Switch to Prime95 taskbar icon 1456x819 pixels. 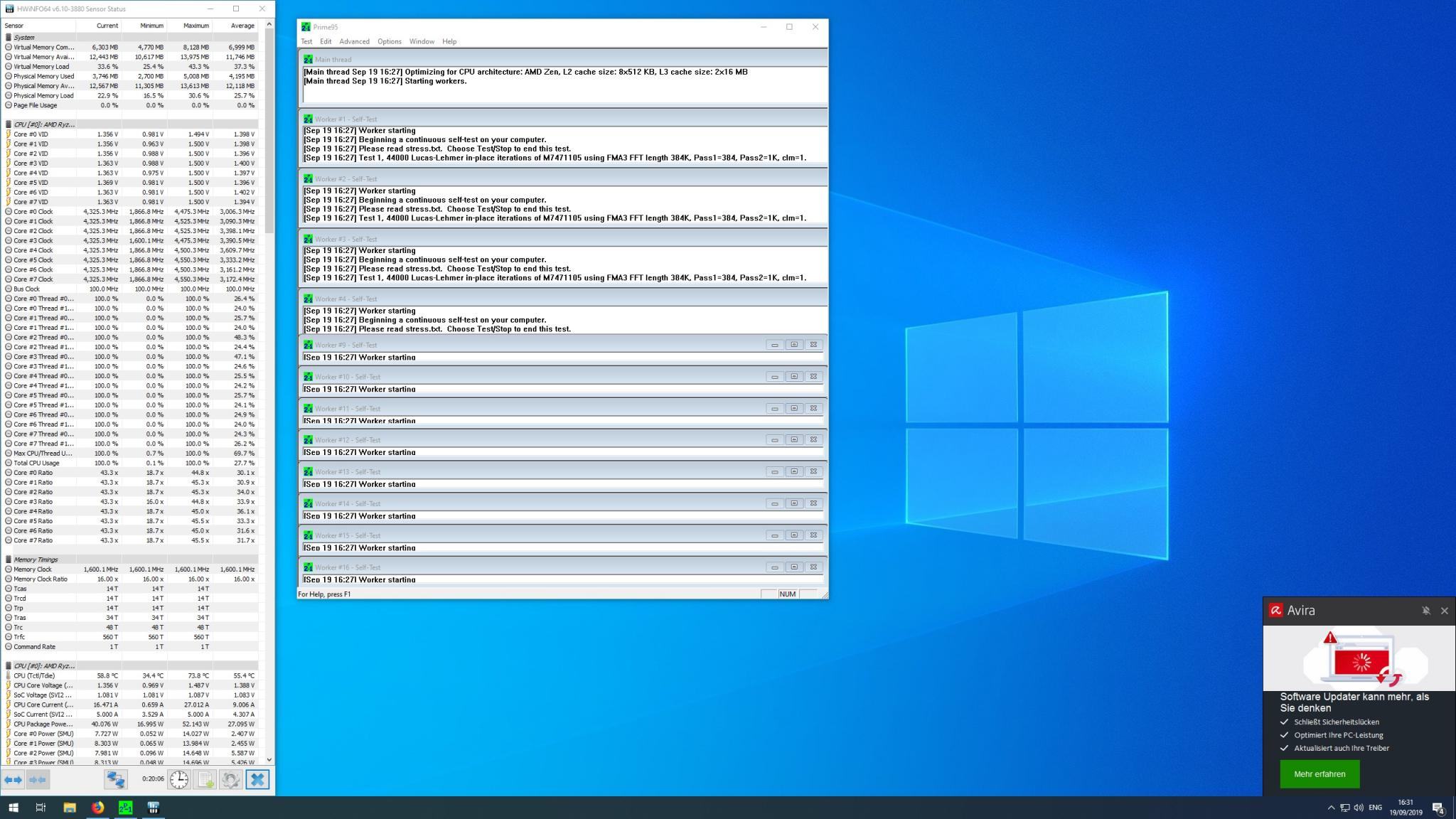tap(125, 808)
